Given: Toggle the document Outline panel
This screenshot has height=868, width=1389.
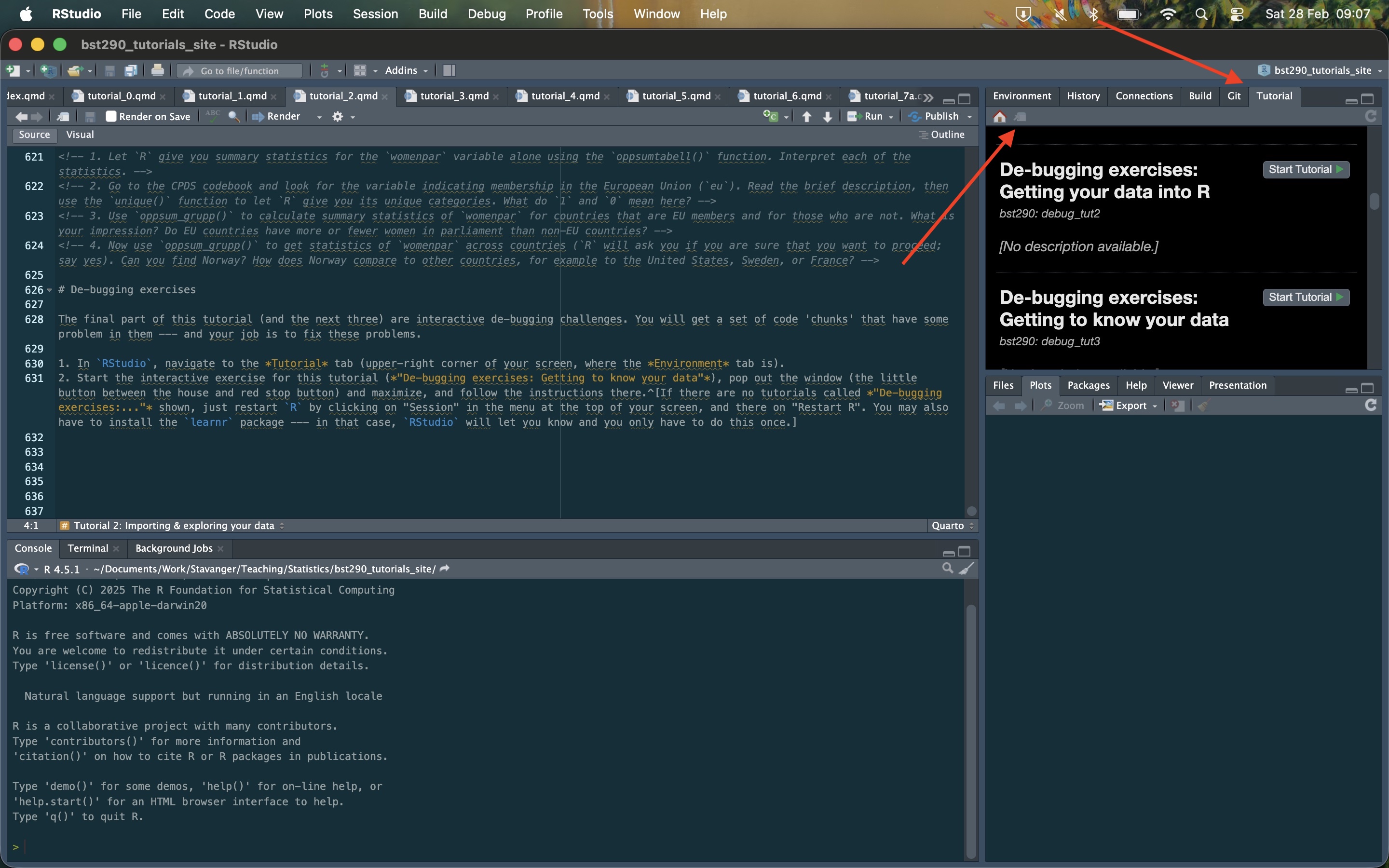Looking at the screenshot, I should [x=942, y=135].
